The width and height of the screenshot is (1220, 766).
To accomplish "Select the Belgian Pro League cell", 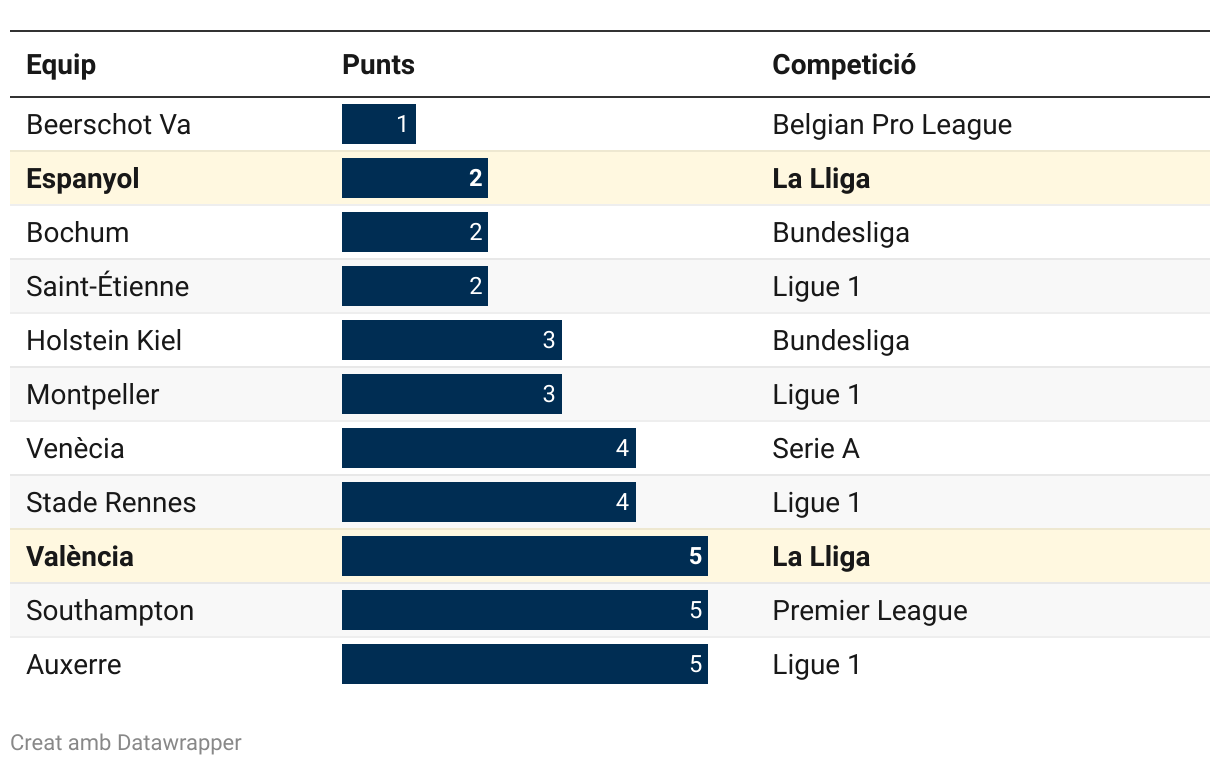I will click(892, 125).
